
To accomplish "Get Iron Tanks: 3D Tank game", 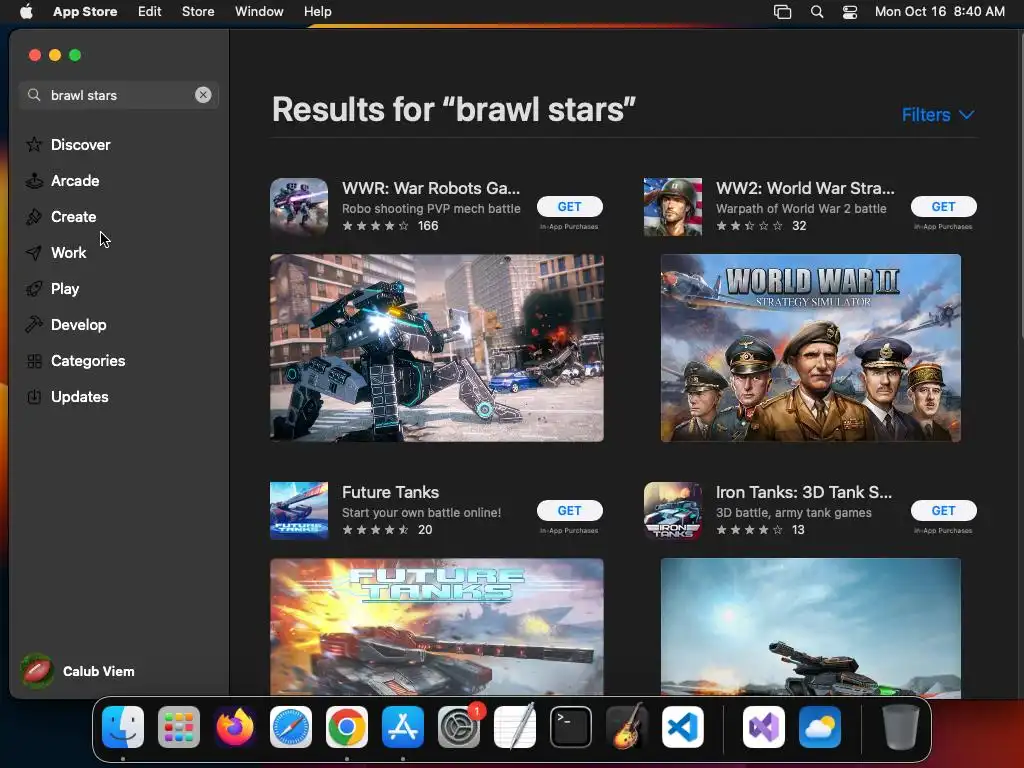I will click(944, 511).
